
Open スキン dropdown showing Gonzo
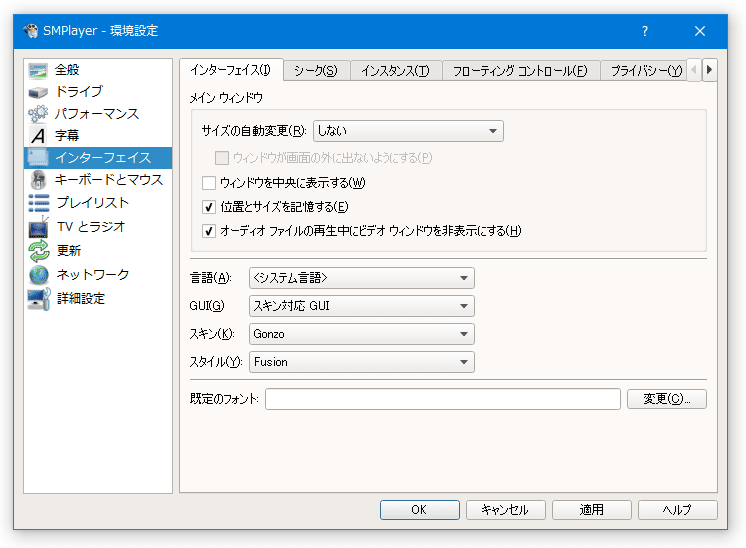(x=362, y=334)
